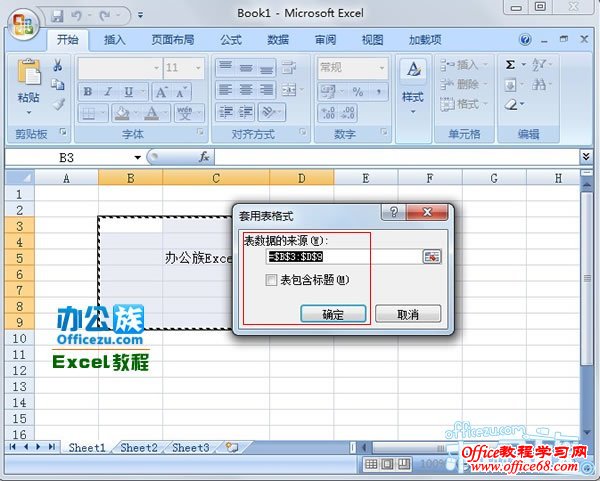Screen dimensions: 600x481
Task: Click the 取消 button in dialog
Action: pos(408,315)
